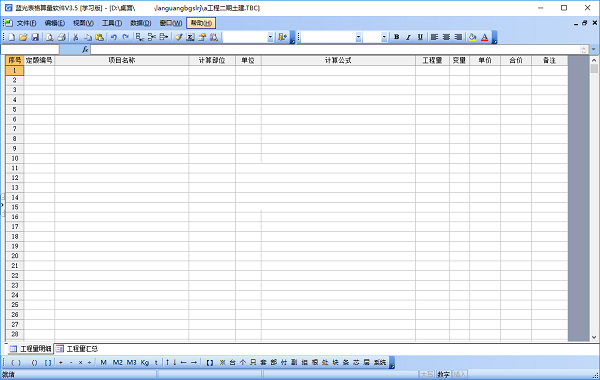This screenshot has width=600, height=380.
Task: Expand the unit toolbar options arrow
Action: point(392,363)
